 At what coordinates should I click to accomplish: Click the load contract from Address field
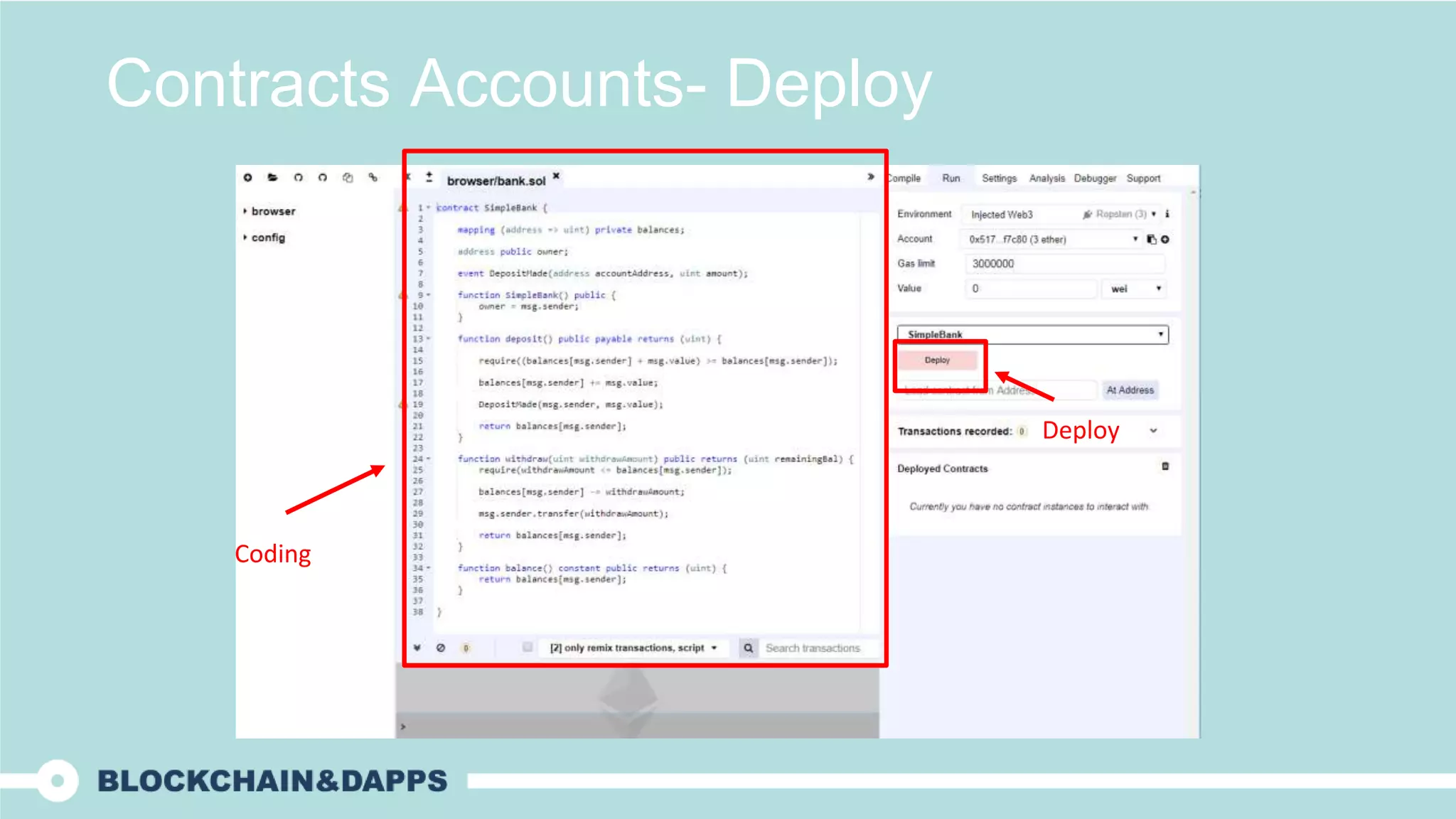click(999, 390)
